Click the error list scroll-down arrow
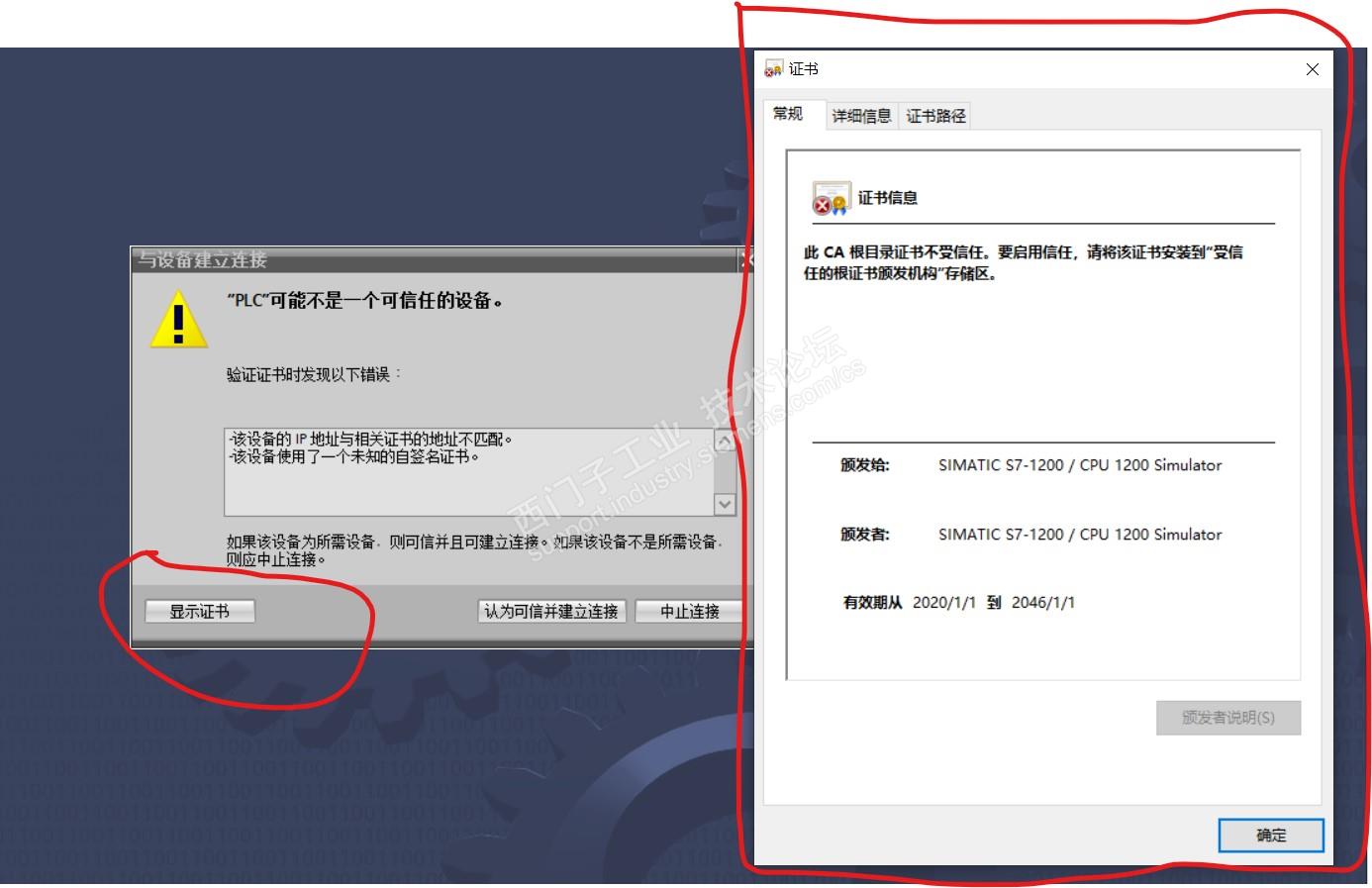 (x=725, y=504)
